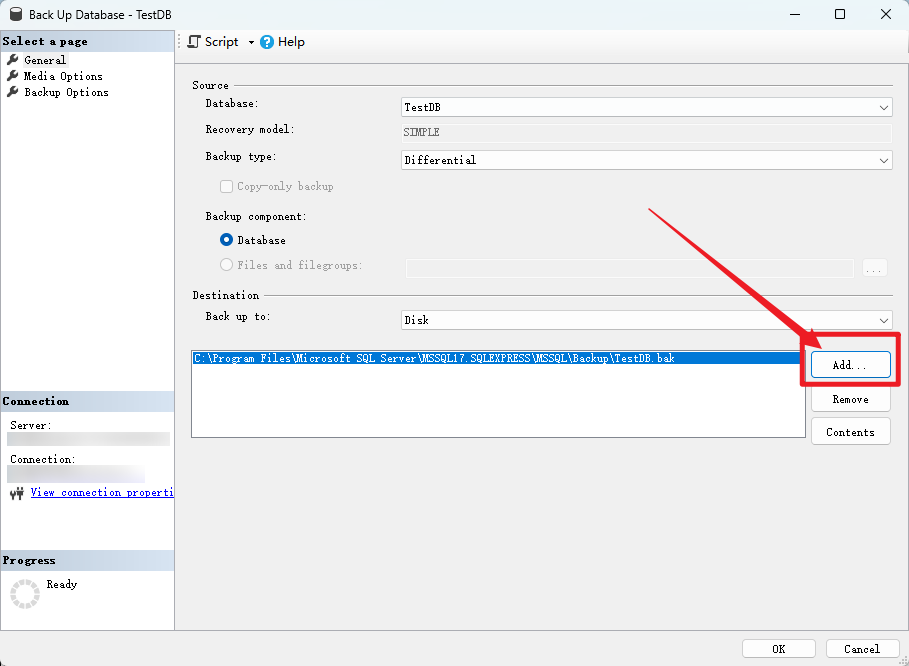Image resolution: width=909 pixels, height=666 pixels.
Task: Select the Database backup component radio button
Action: (226, 240)
